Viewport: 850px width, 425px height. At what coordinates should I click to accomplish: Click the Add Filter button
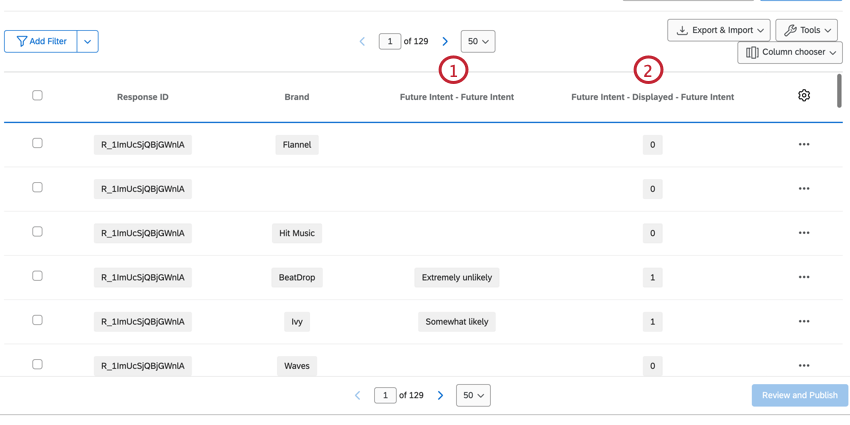coord(41,41)
